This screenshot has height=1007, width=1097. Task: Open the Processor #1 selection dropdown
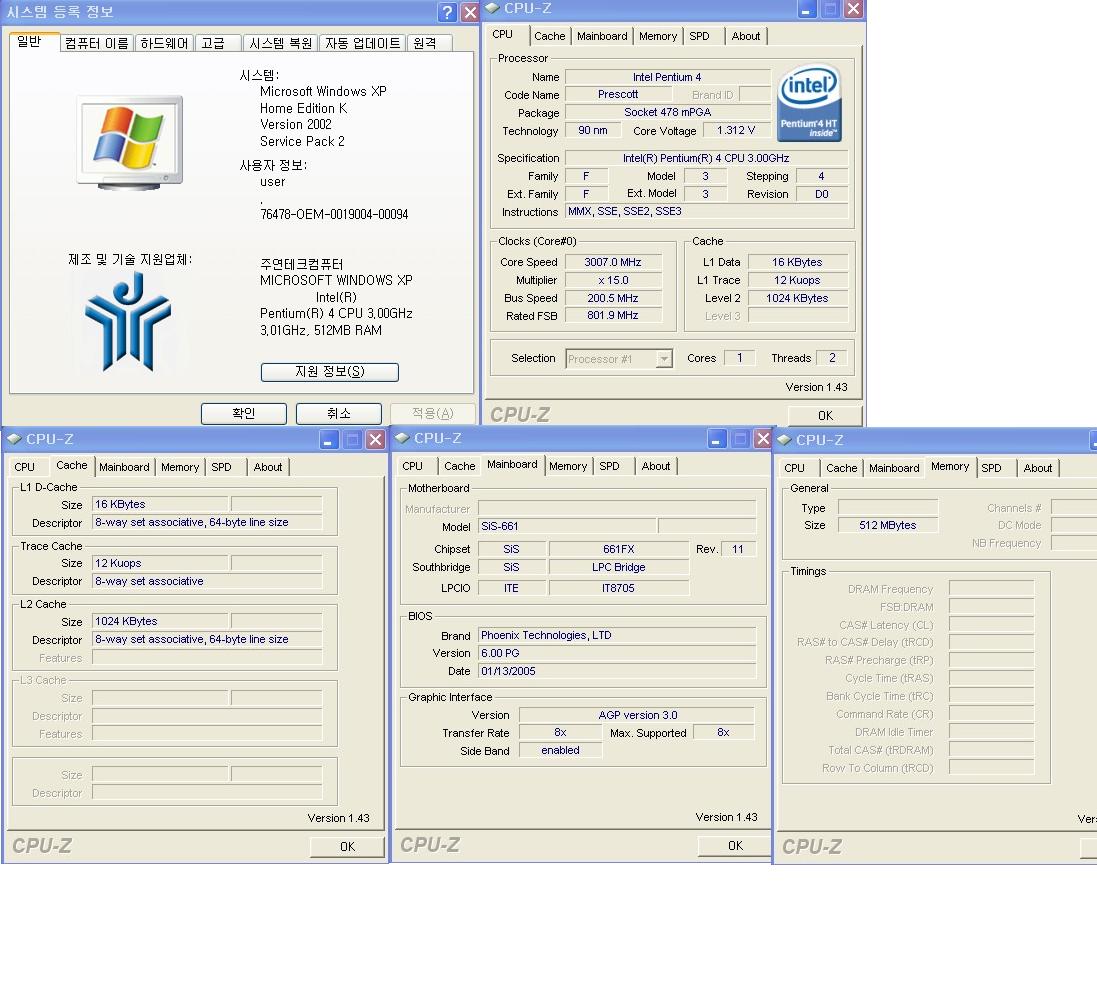coord(664,359)
